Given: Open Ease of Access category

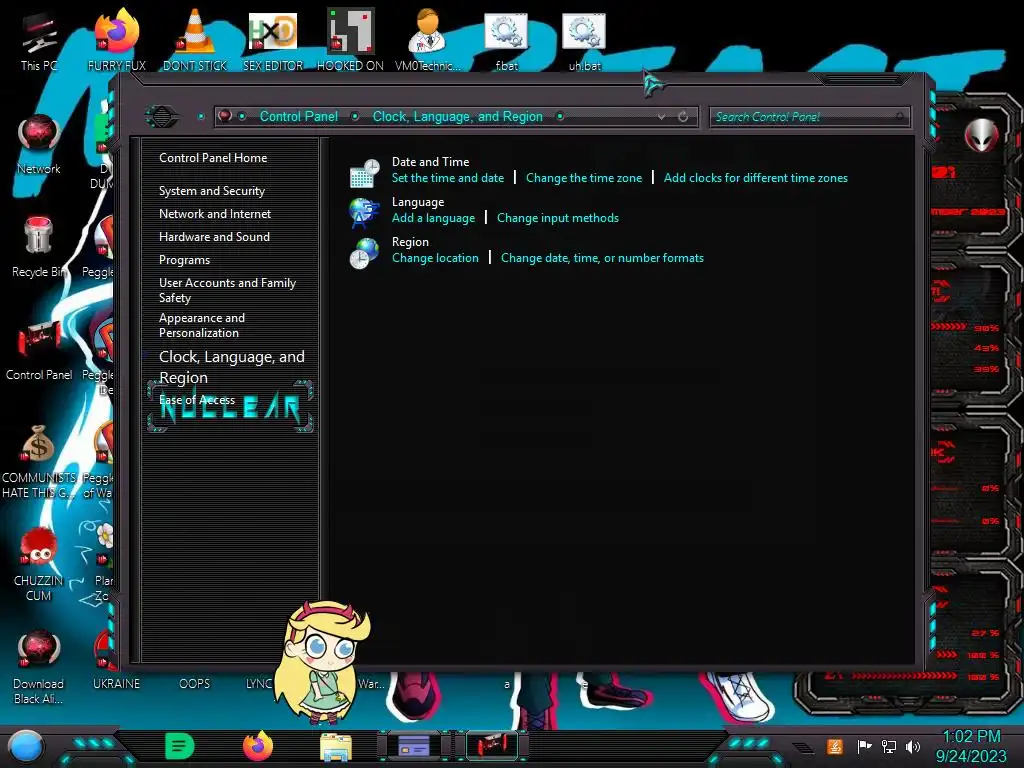Looking at the screenshot, I should tap(197, 400).
